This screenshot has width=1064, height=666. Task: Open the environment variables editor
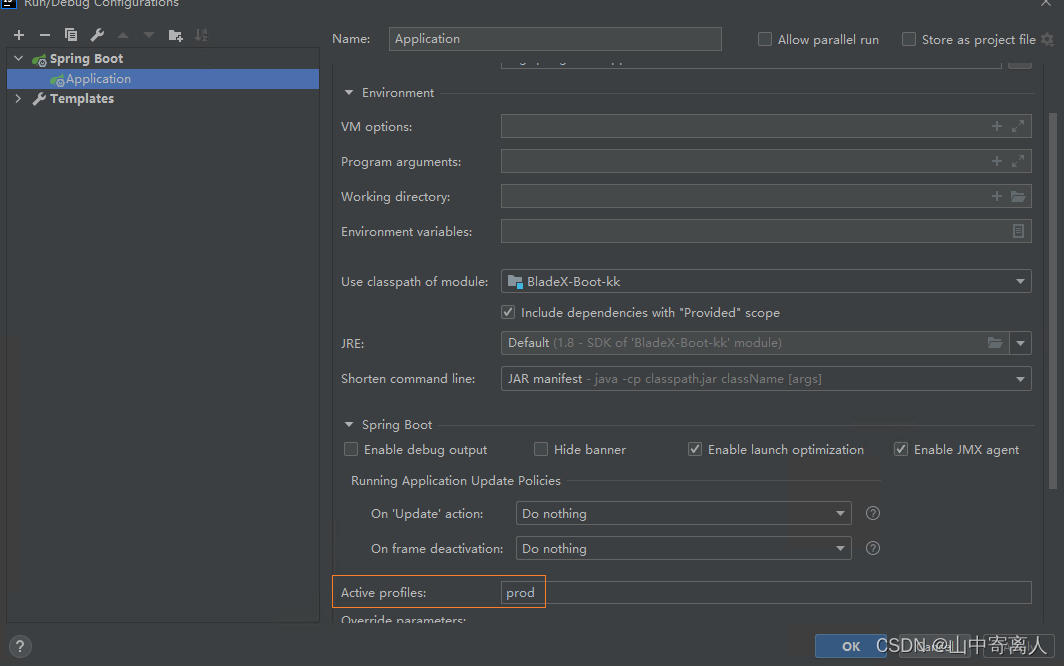(x=1018, y=231)
